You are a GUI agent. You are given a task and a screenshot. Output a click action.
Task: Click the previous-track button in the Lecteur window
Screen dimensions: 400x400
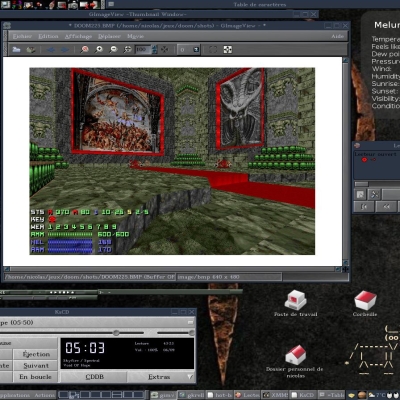pos(364,207)
